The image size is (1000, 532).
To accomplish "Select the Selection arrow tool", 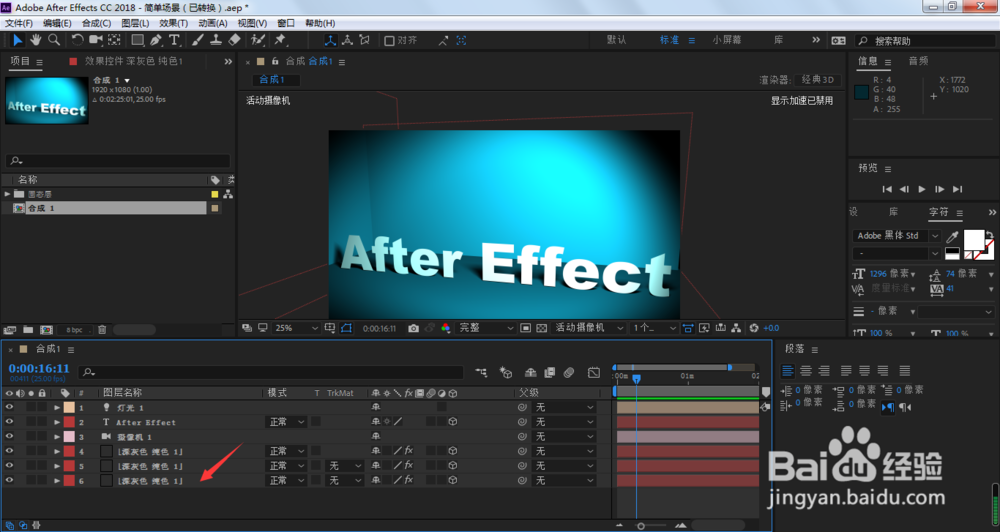I will point(17,40).
